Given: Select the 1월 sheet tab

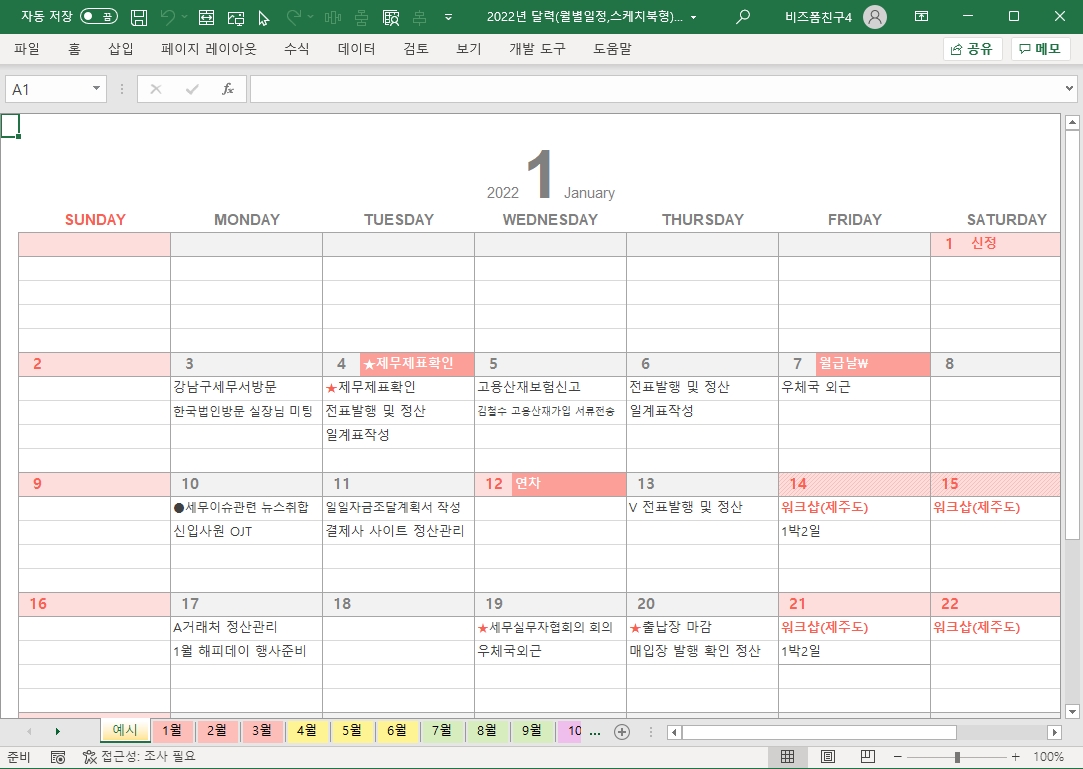Looking at the screenshot, I should click(x=172, y=730).
